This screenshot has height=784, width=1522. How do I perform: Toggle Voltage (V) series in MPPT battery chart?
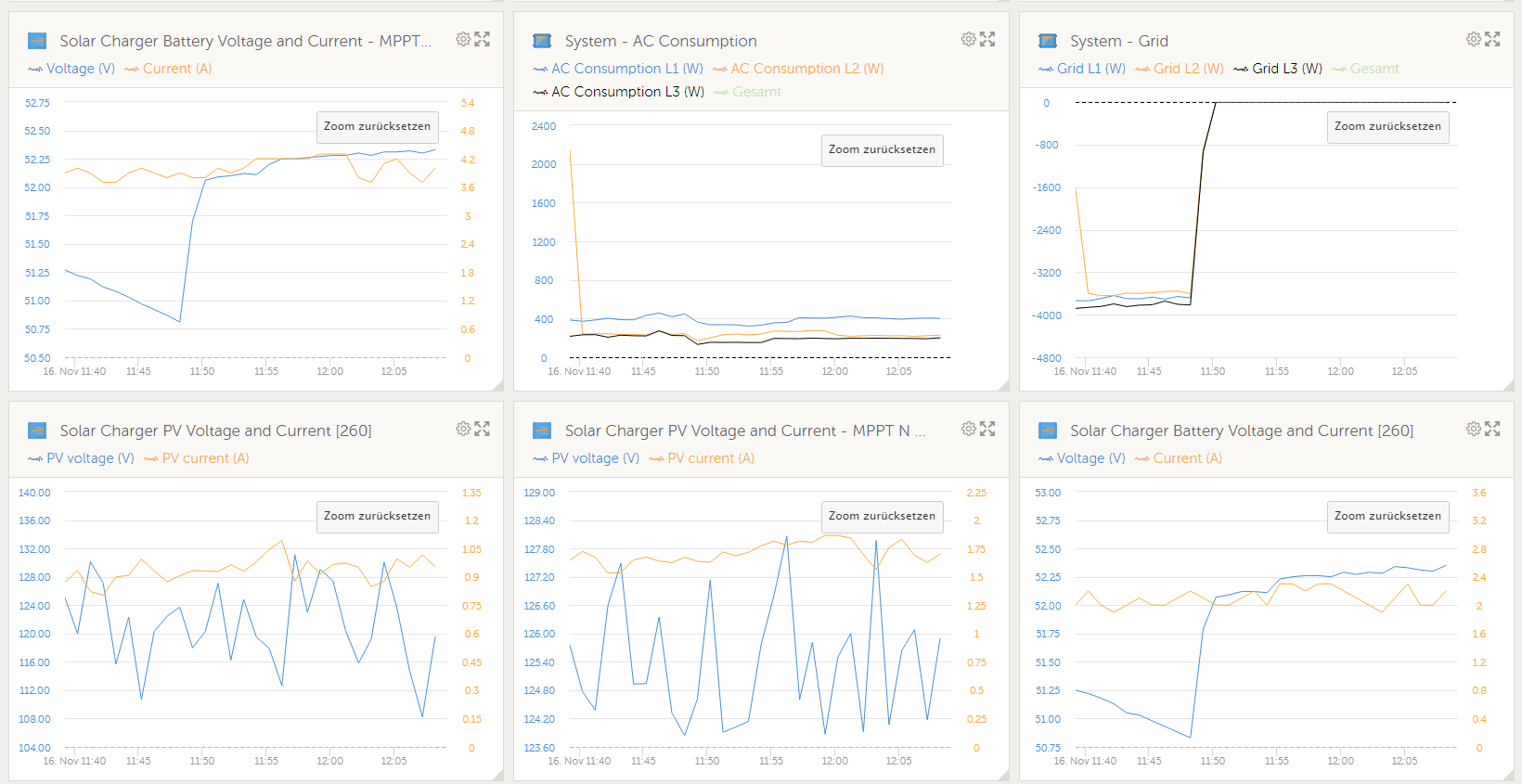click(71, 69)
